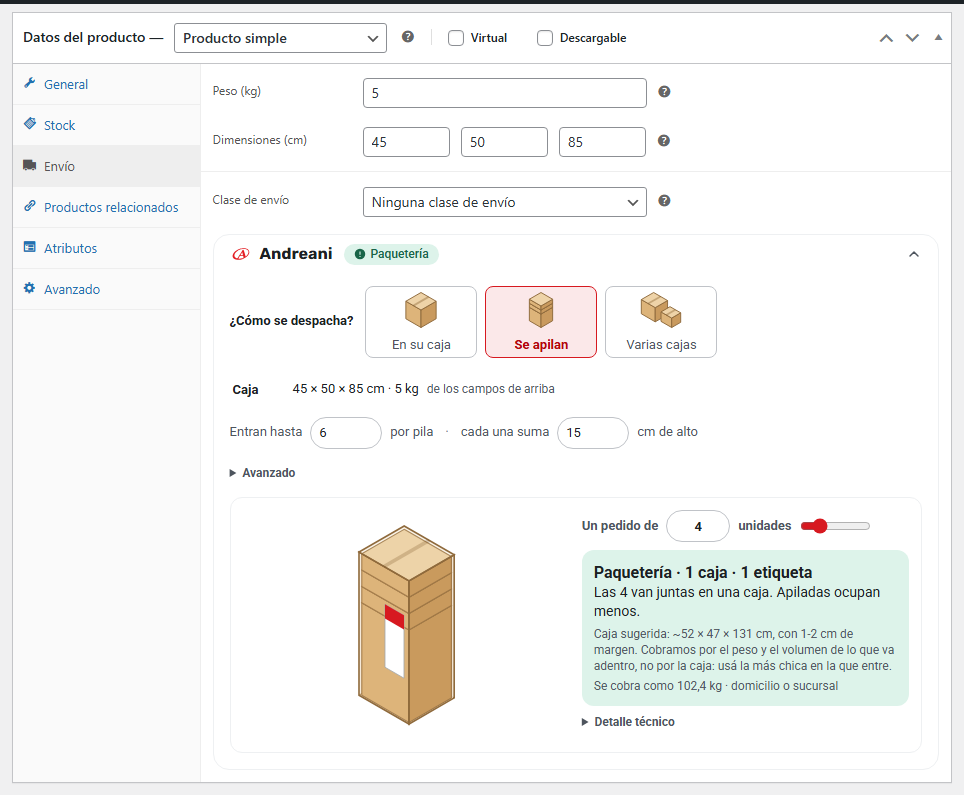Click the Peso (kg) input field
This screenshot has width=964, height=795.
pyautogui.click(x=505, y=93)
